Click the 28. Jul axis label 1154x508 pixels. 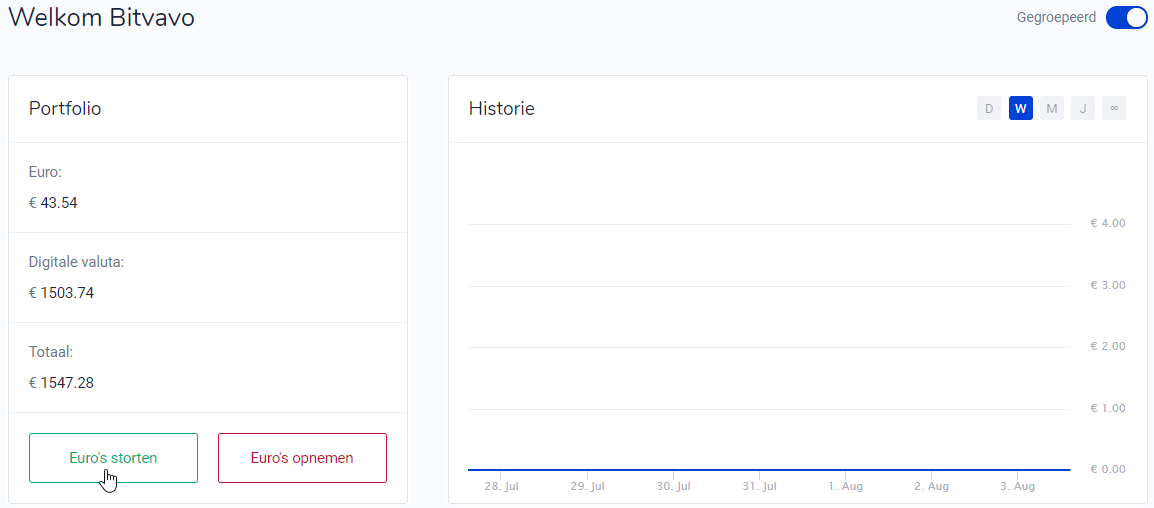[x=500, y=487]
